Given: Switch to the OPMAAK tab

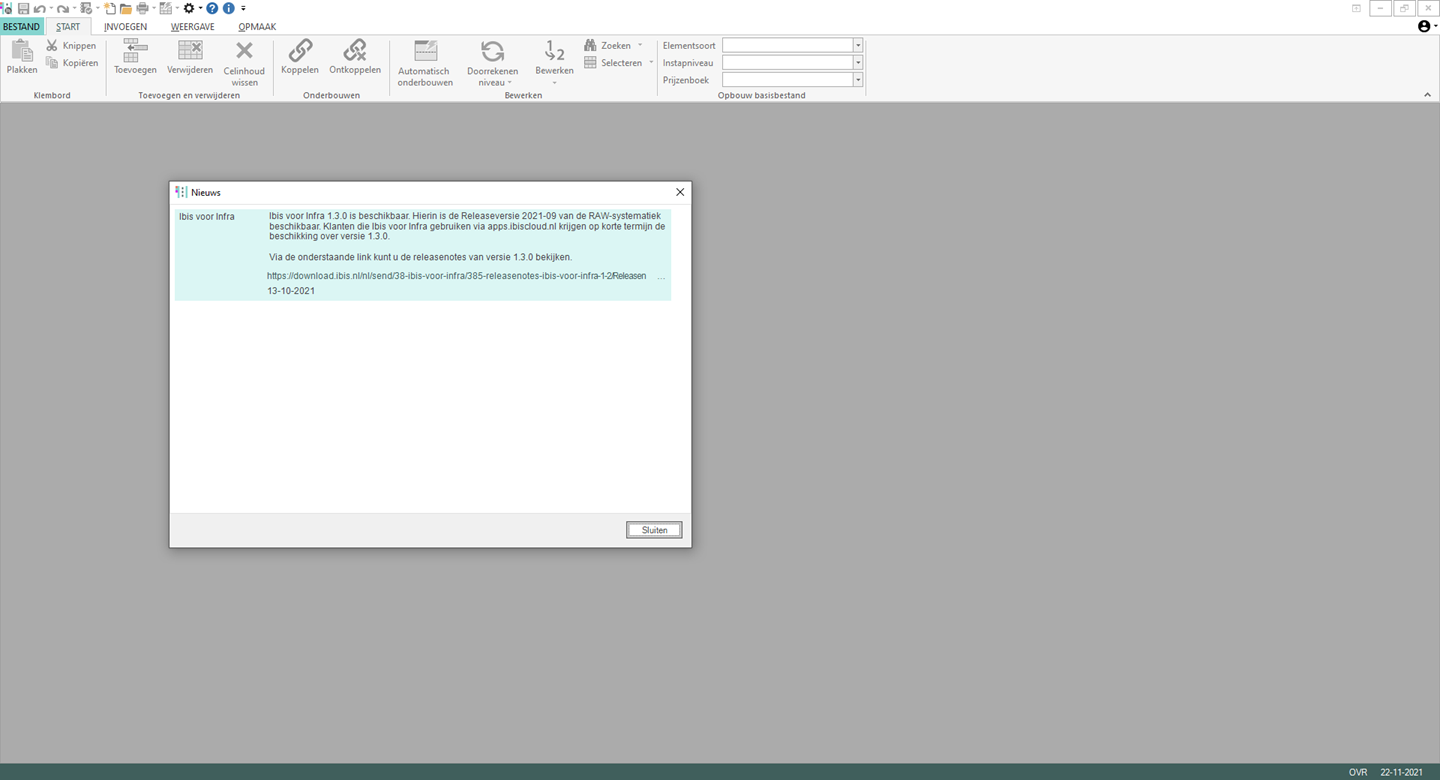Looking at the screenshot, I should click(257, 27).
